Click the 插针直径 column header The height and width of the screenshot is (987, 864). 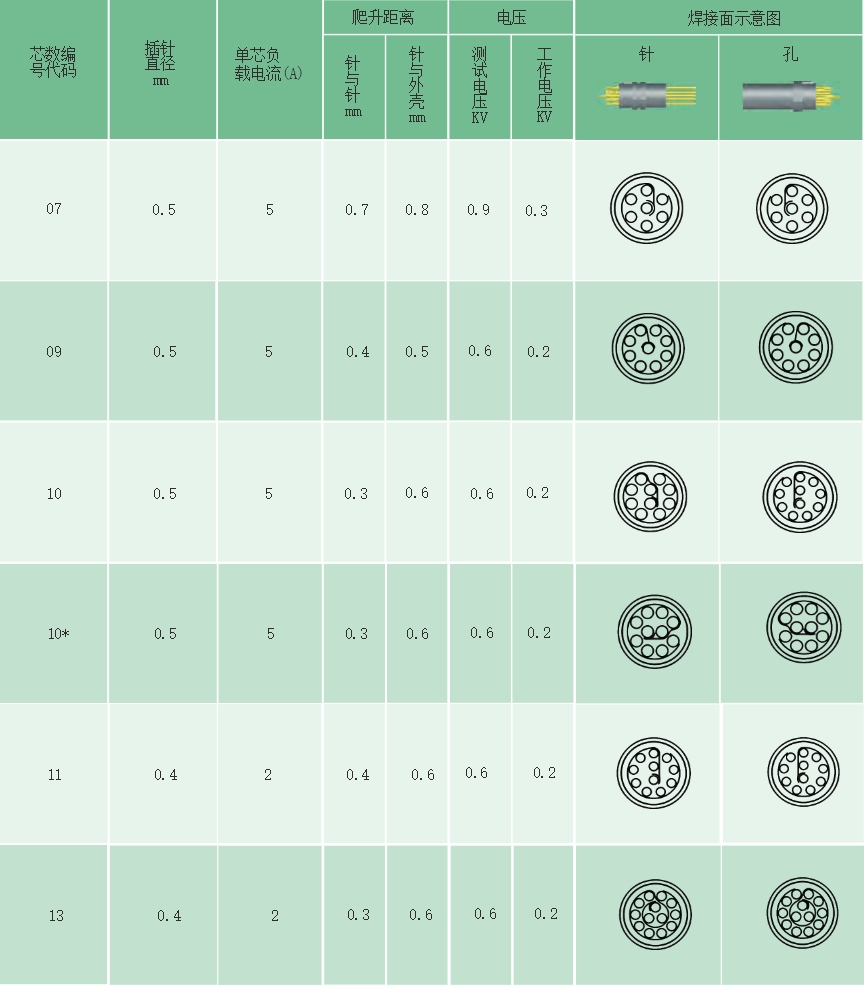click(161, 60)
